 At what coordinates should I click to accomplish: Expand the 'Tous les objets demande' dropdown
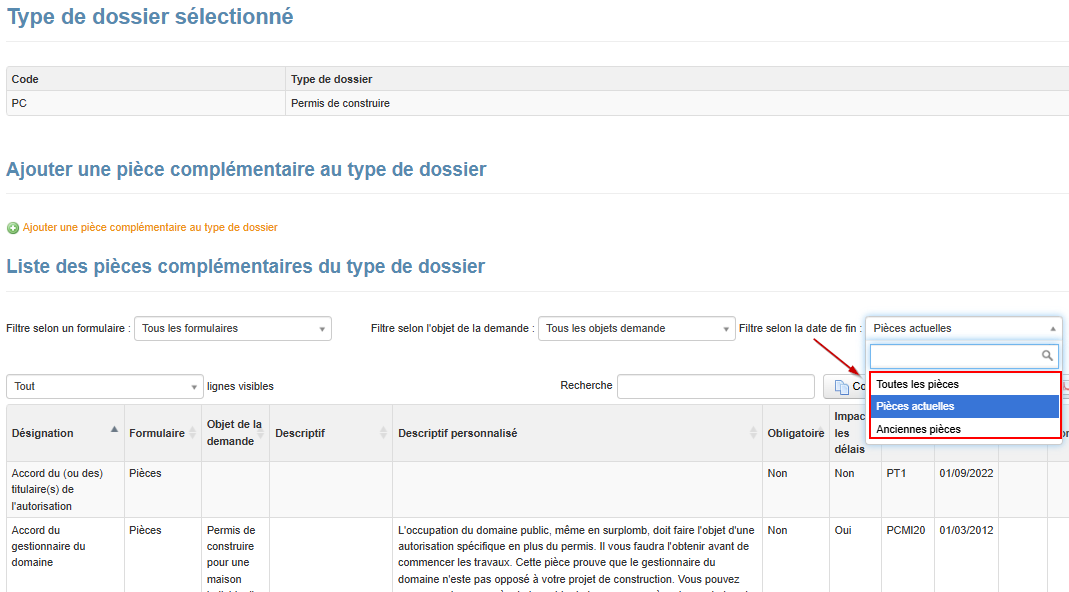636,328
